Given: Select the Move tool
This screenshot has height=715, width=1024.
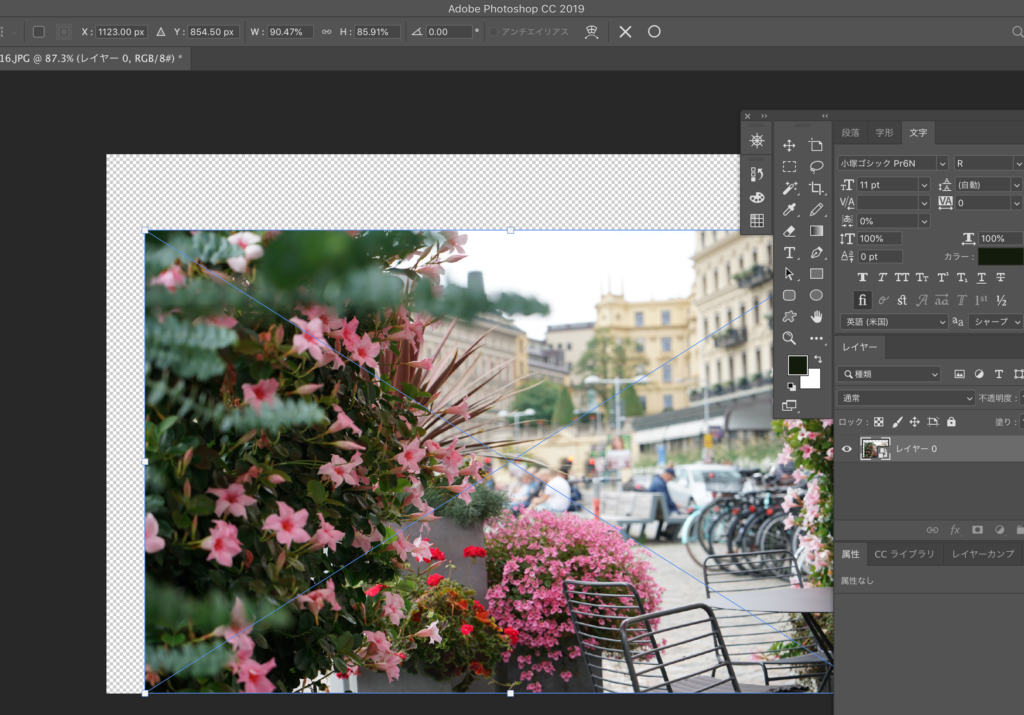Looking at the screenshot, I should coord(789,145).
